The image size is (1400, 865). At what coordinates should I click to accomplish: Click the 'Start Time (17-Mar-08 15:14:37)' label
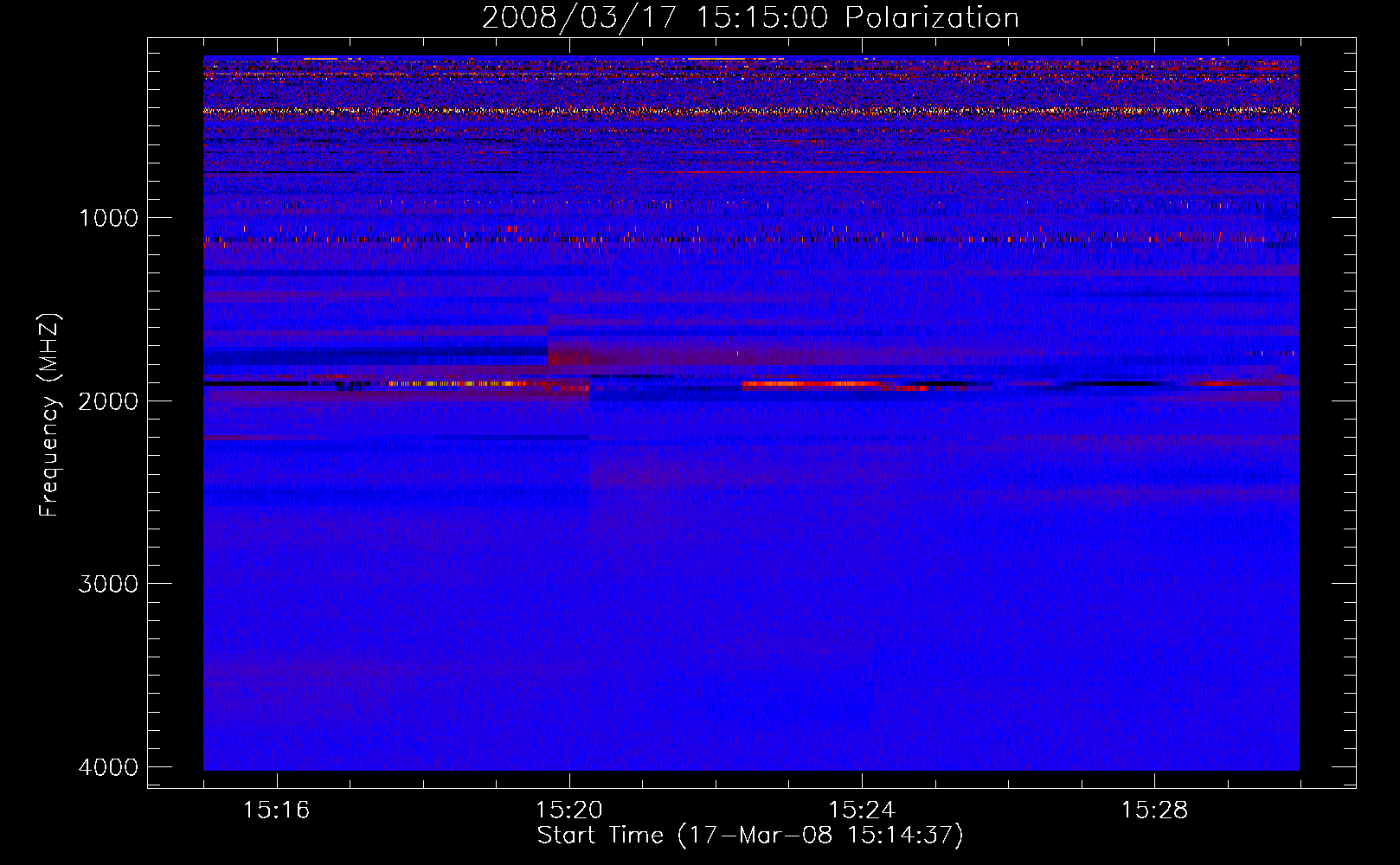click(750, 836)
